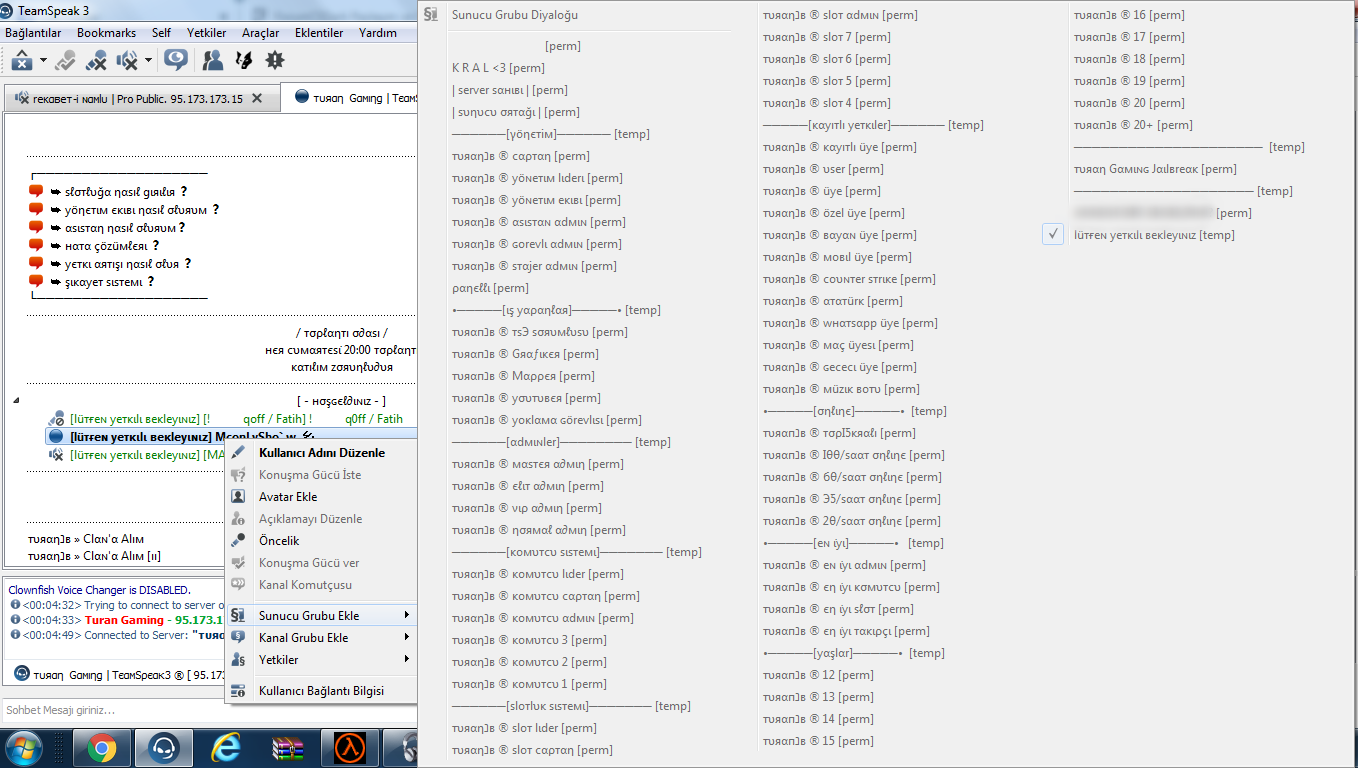
Task: Open the Yetkiler menu in menu bar
Action: pyautogui.click(x=207, y=33)
